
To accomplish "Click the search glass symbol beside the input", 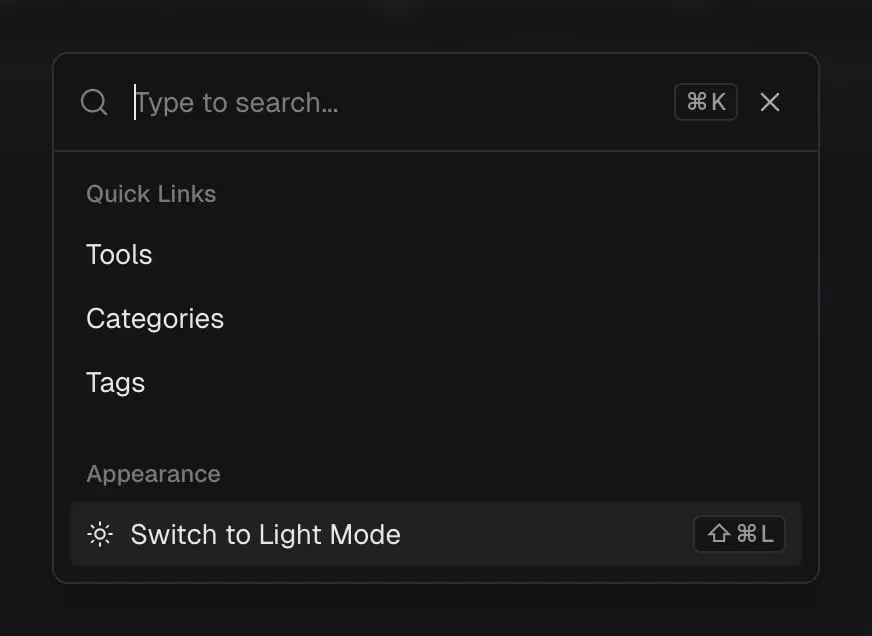I will click(94, 102).
